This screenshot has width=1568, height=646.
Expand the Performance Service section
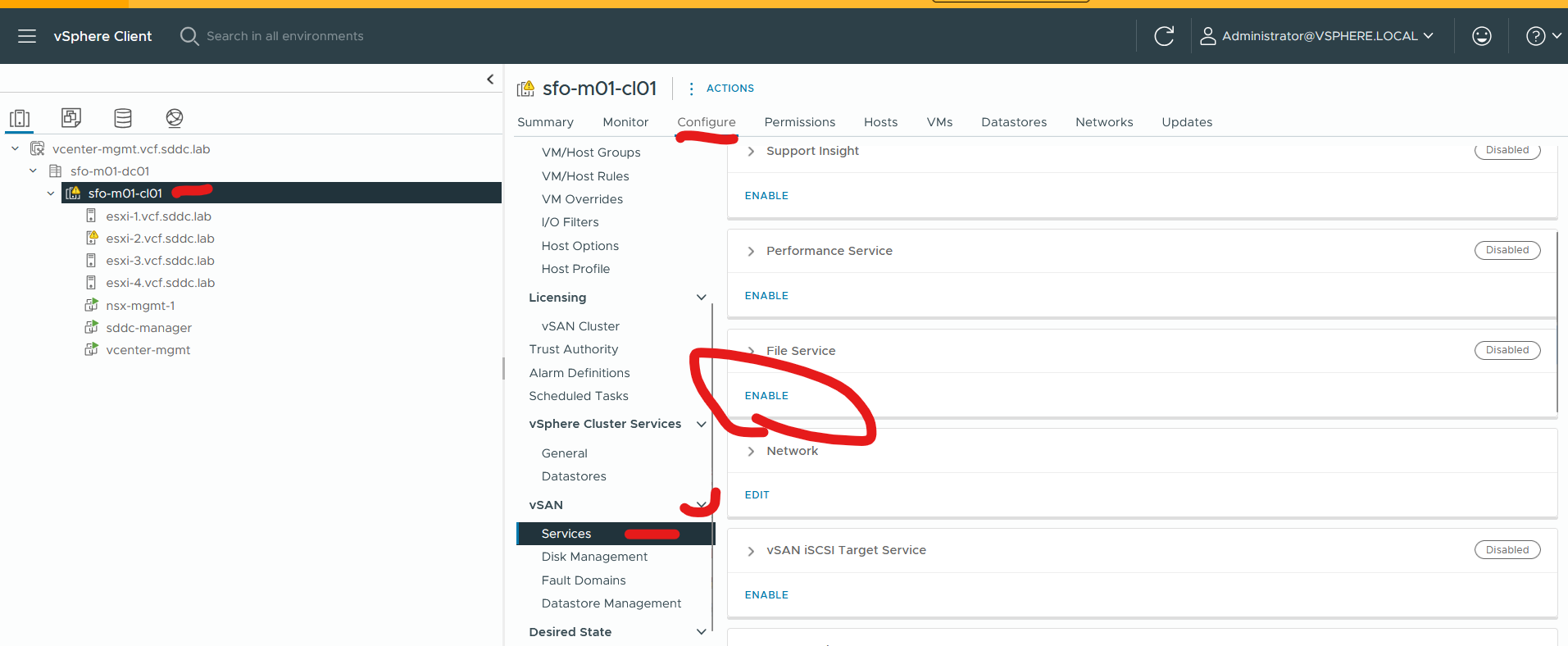751,252
